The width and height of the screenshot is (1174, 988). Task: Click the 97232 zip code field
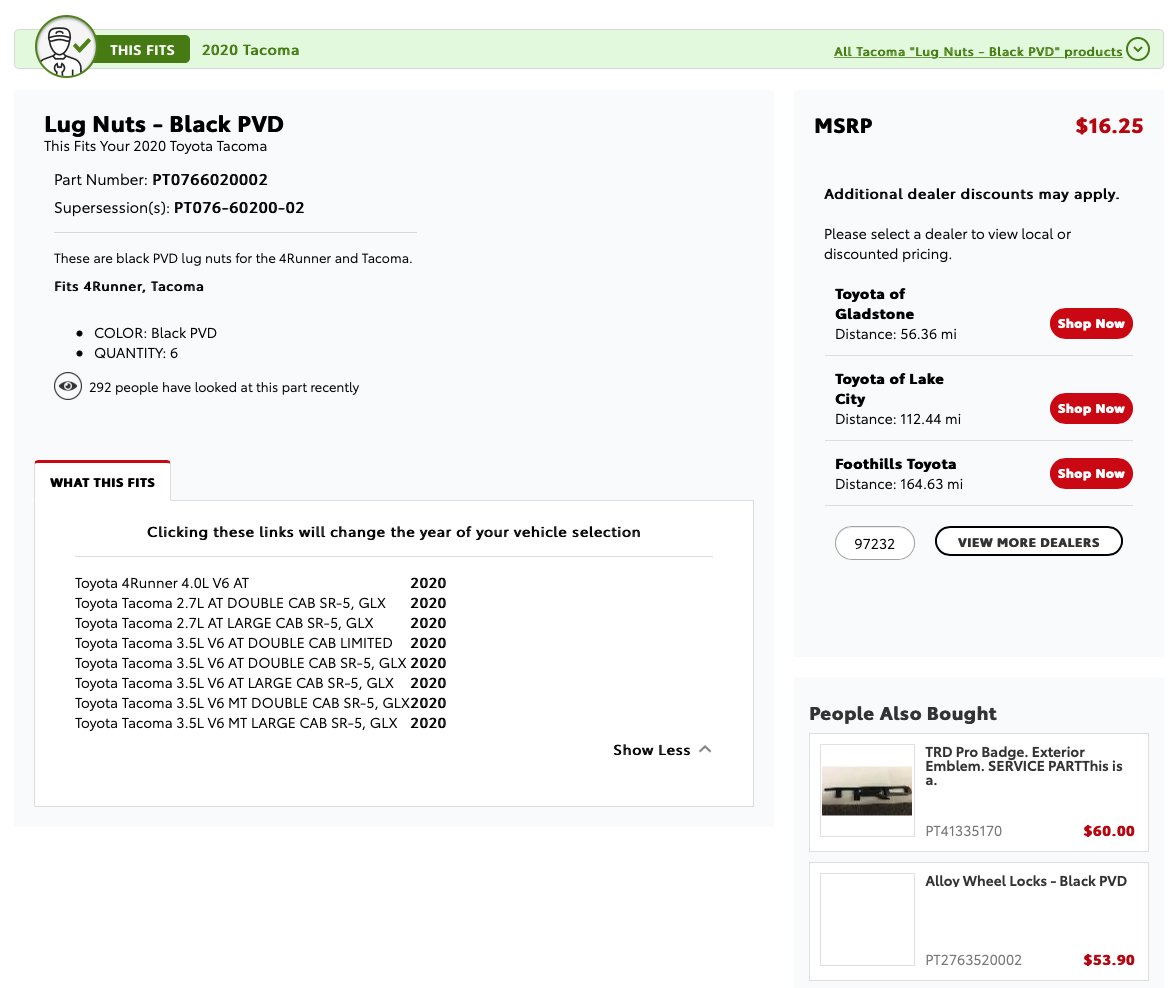(875, 543)
